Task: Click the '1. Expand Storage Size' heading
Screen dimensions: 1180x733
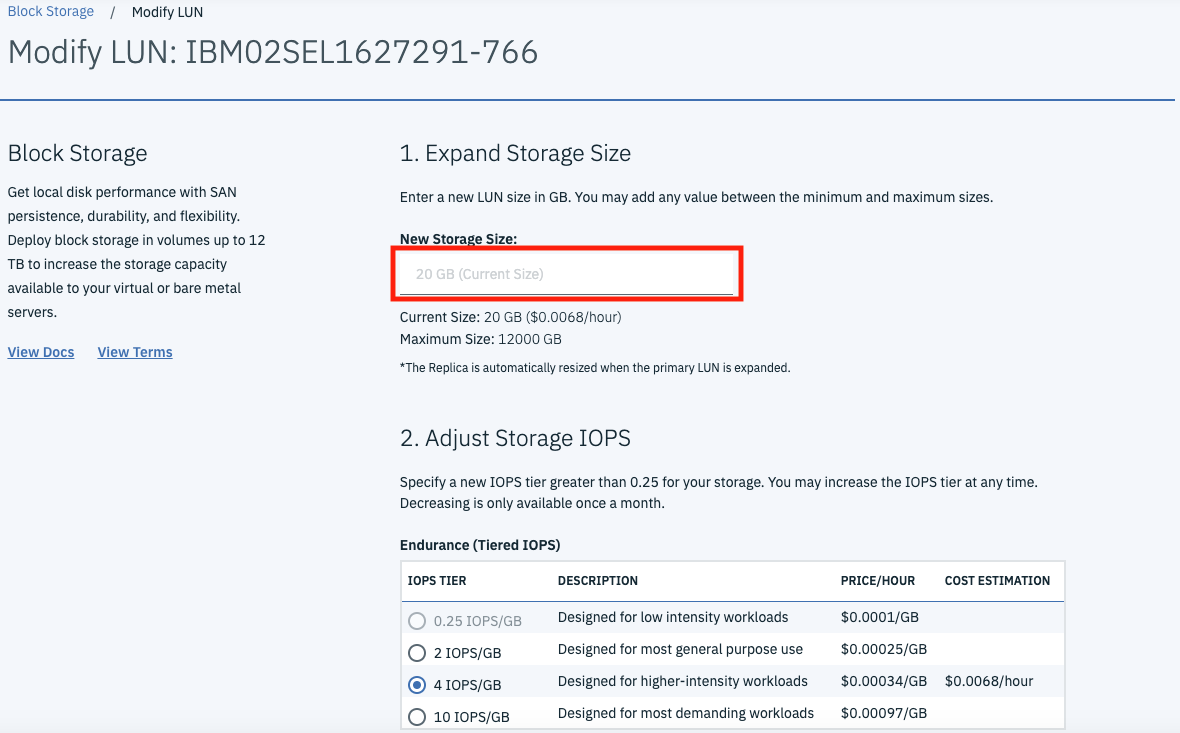Action: pos(515,154)
